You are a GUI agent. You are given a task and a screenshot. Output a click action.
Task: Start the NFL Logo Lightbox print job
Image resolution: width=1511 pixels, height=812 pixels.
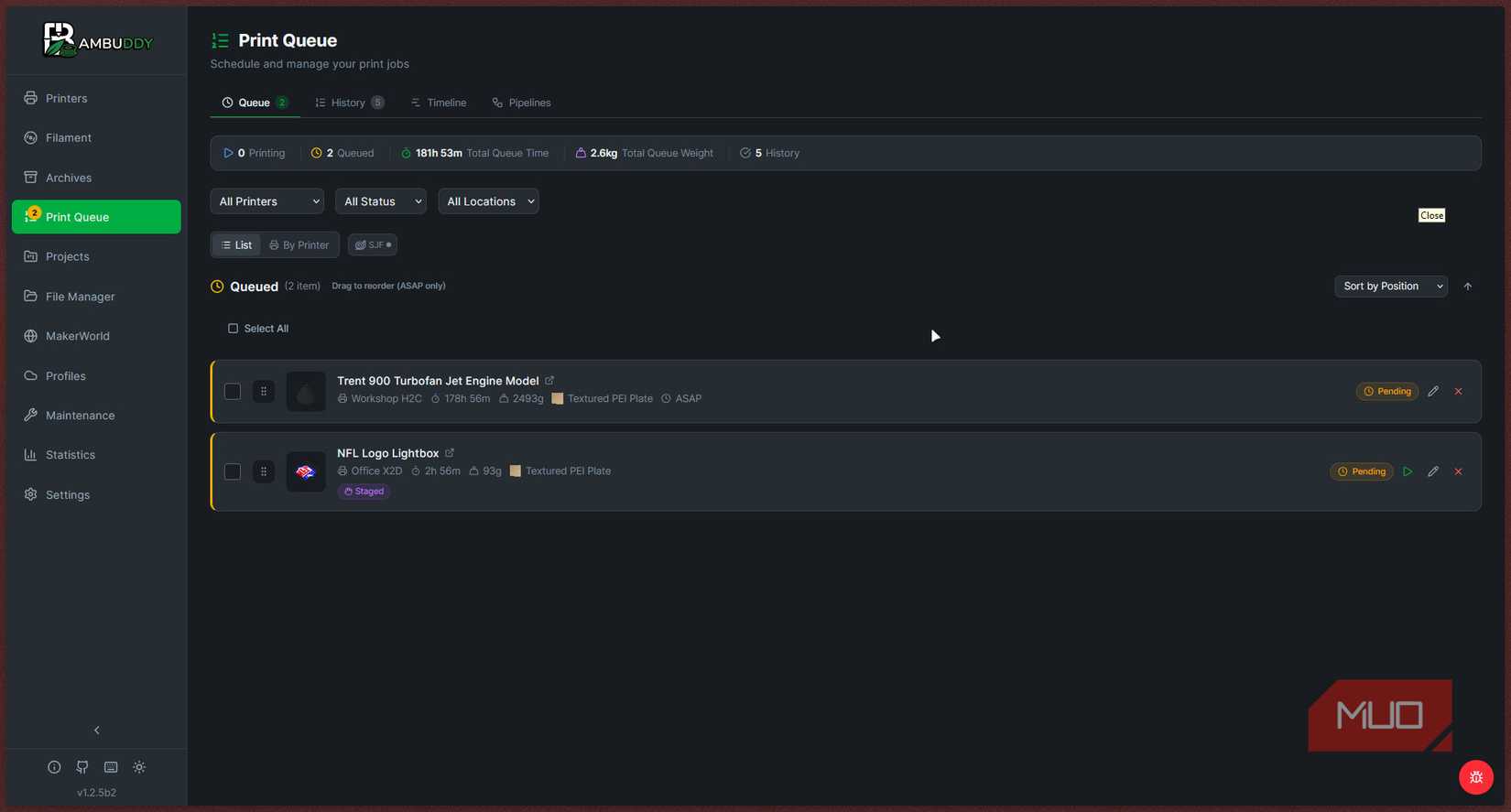click(1408, 471)
